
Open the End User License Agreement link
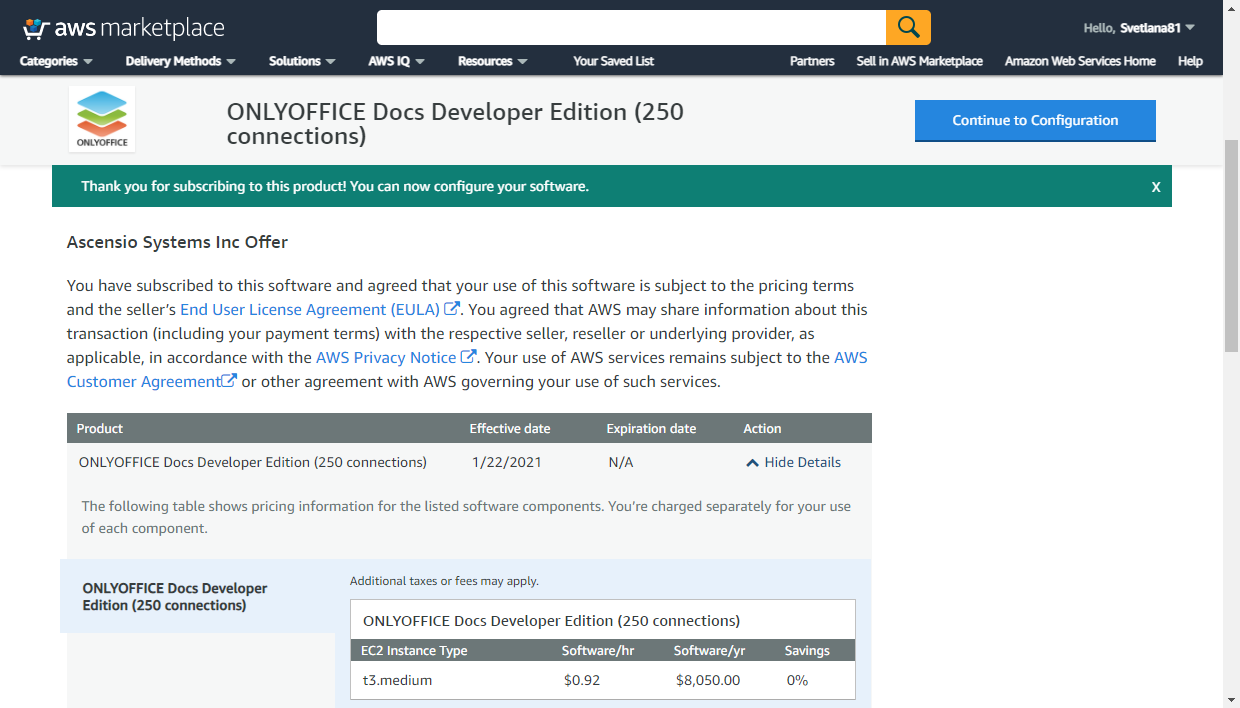point(310,310)
